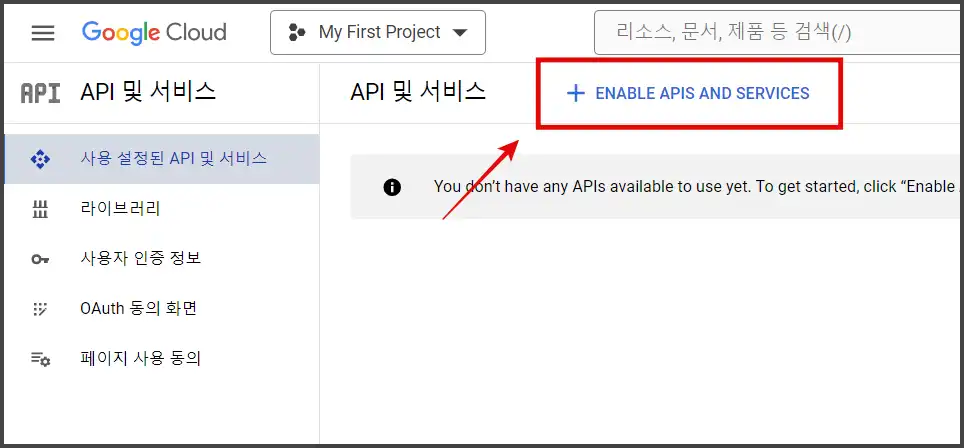Select 사용 설정된 API 및 서비스 menu item
The height and width of the screenshot is (448, 964).
coord(162,159)
